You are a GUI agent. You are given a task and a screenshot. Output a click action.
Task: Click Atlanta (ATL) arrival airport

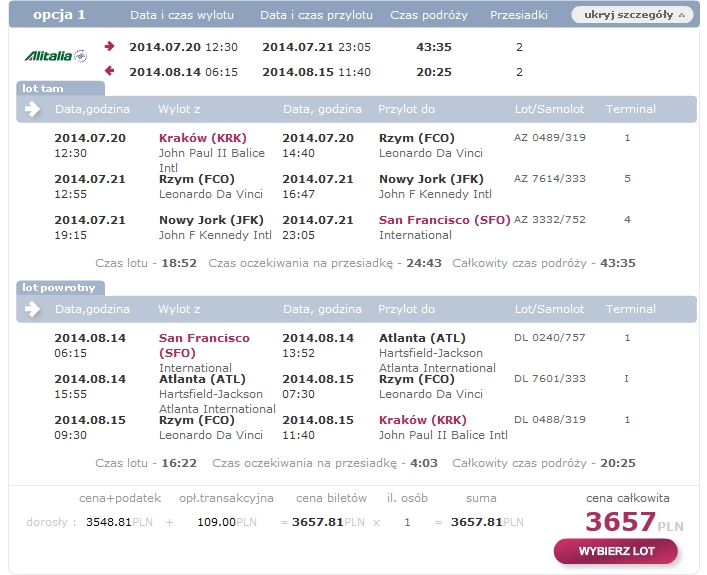(x=422, y=338)
